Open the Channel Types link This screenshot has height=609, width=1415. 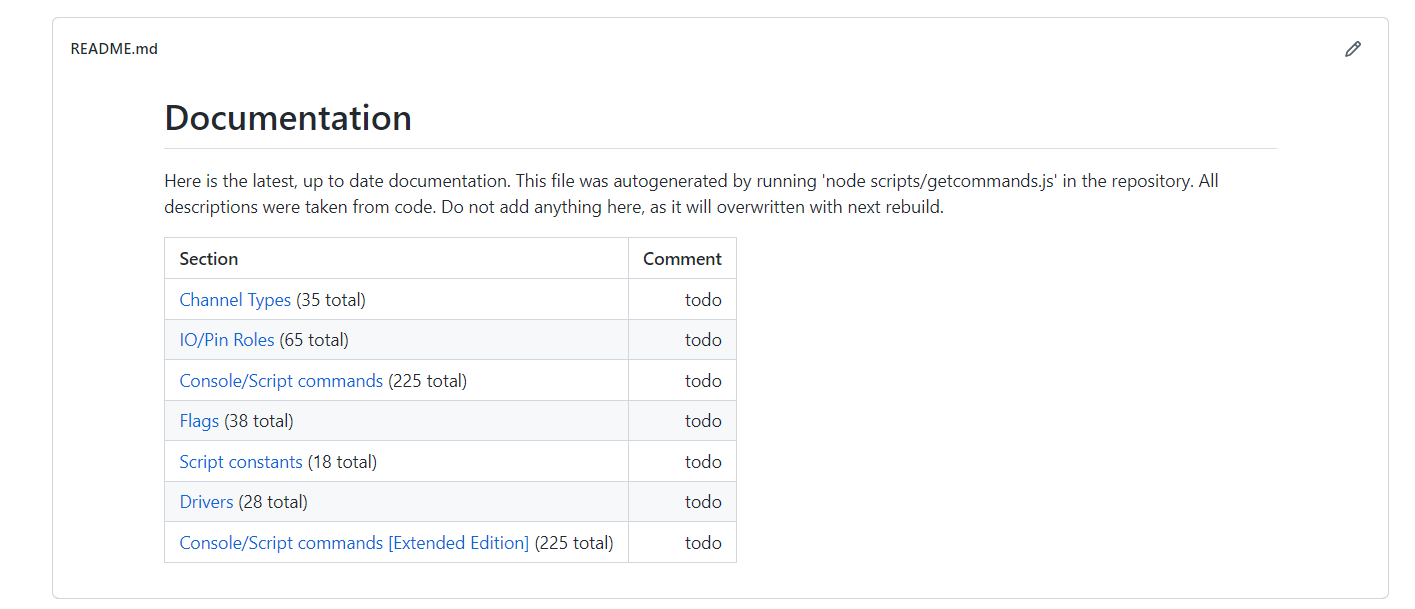[x=235, y=300]
